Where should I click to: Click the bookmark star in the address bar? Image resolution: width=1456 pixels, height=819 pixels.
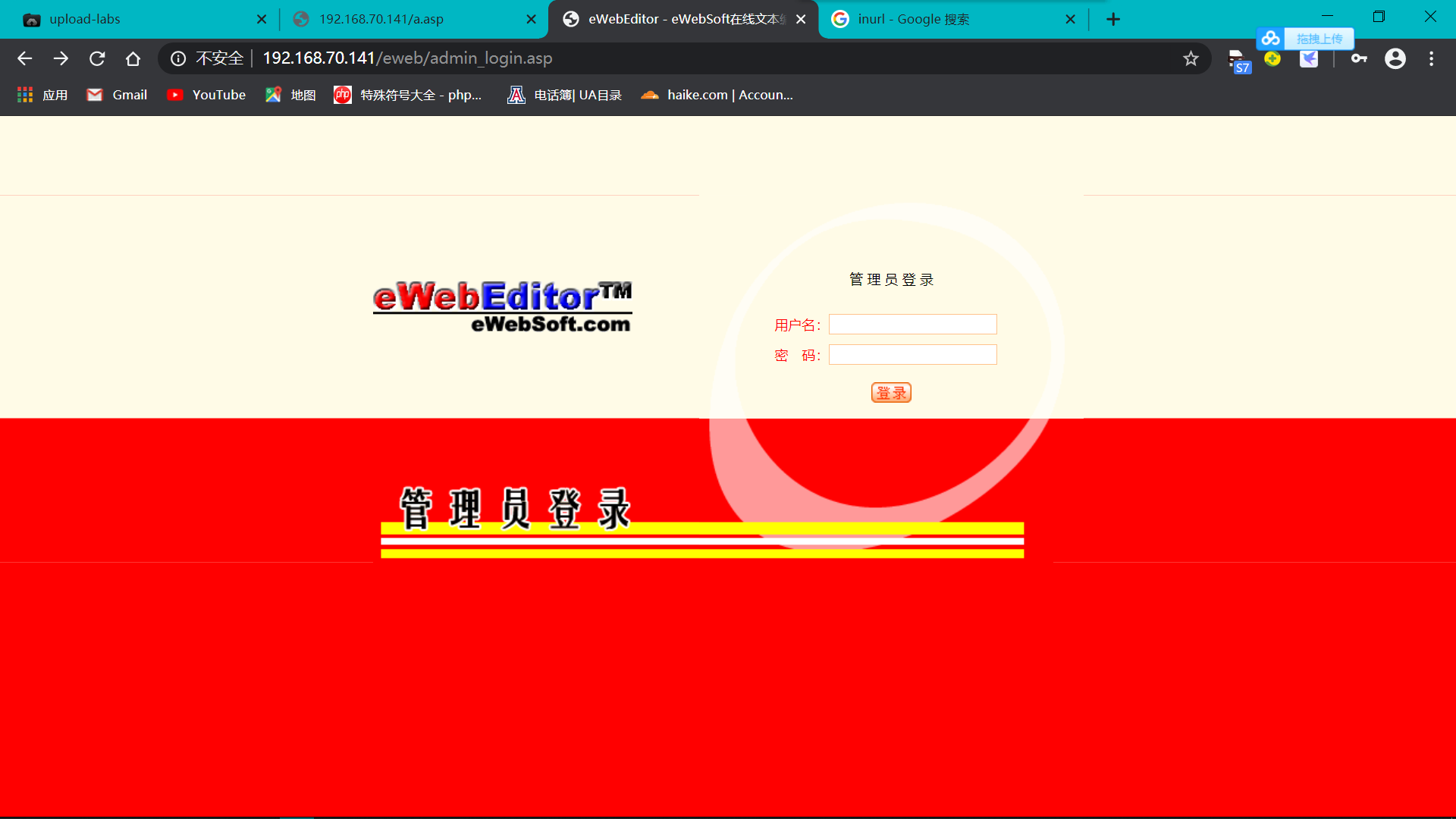pyautogui.click(x=1191, y=58)
